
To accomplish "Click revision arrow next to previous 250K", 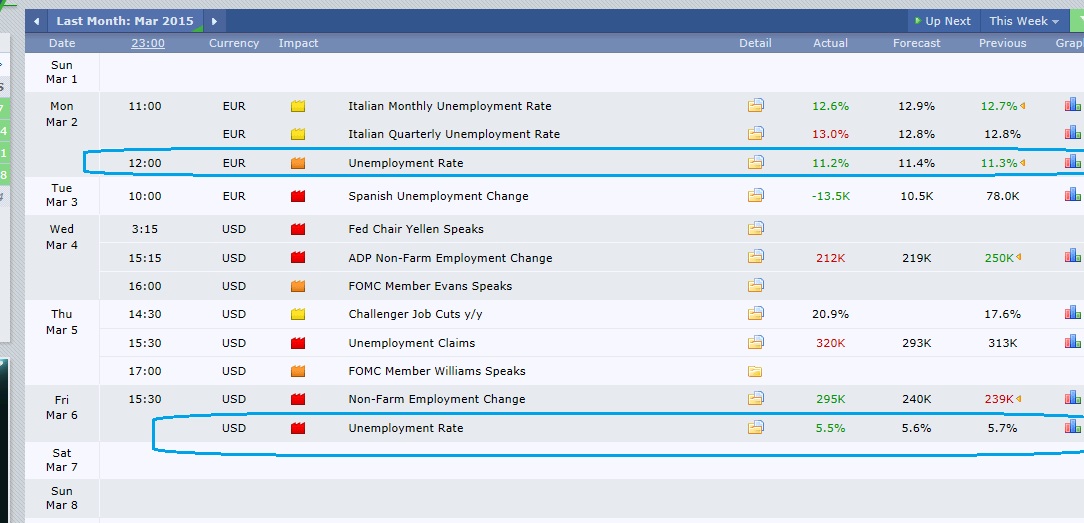I will [x=1021, y=258].
